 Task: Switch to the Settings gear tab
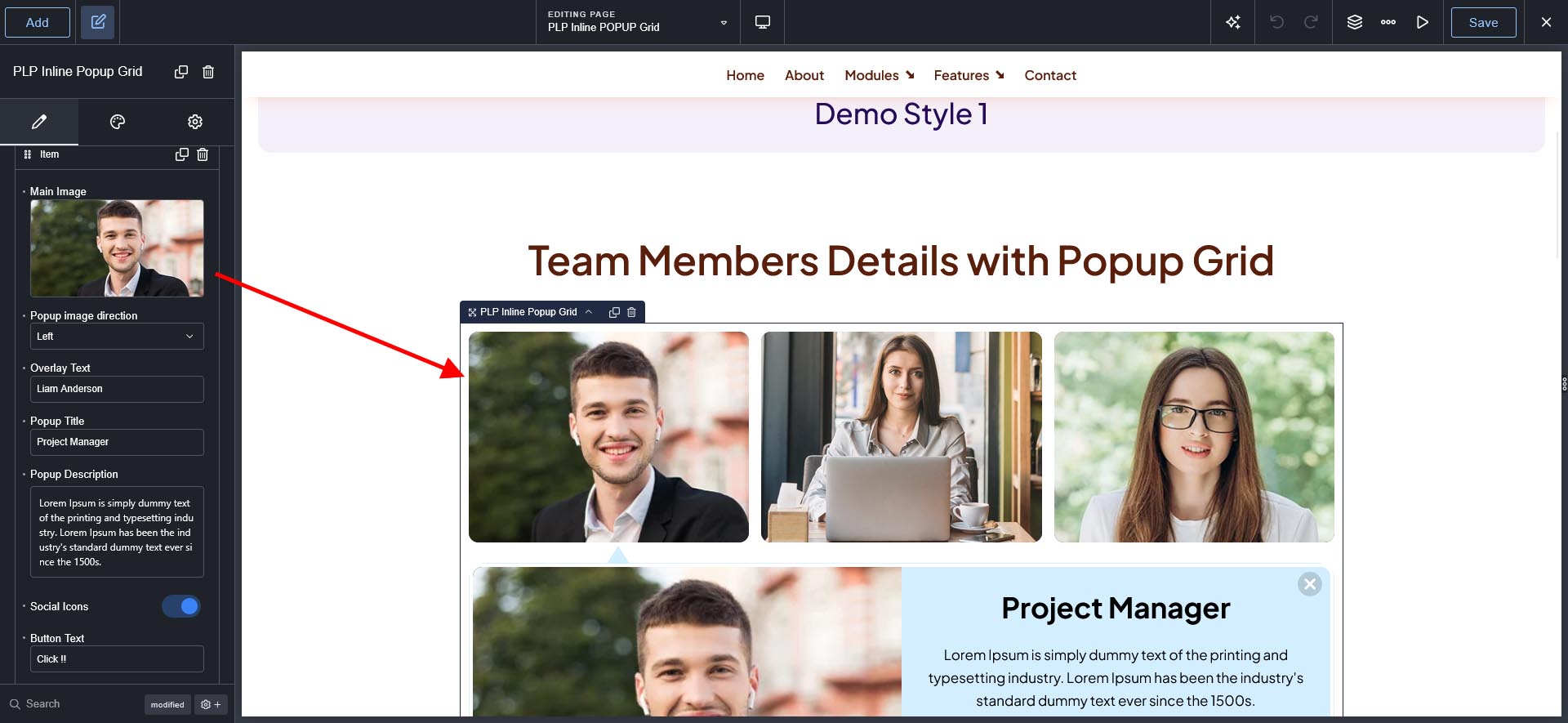tap(195, 122)
